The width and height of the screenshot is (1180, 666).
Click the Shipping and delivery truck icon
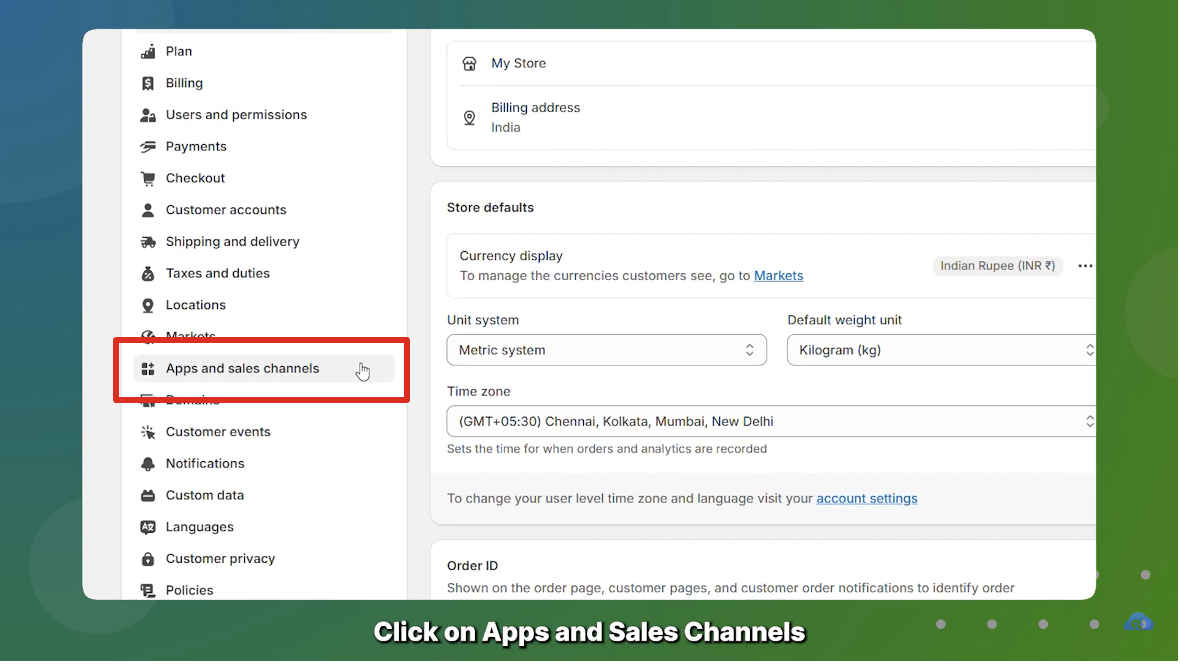(148, 242)
